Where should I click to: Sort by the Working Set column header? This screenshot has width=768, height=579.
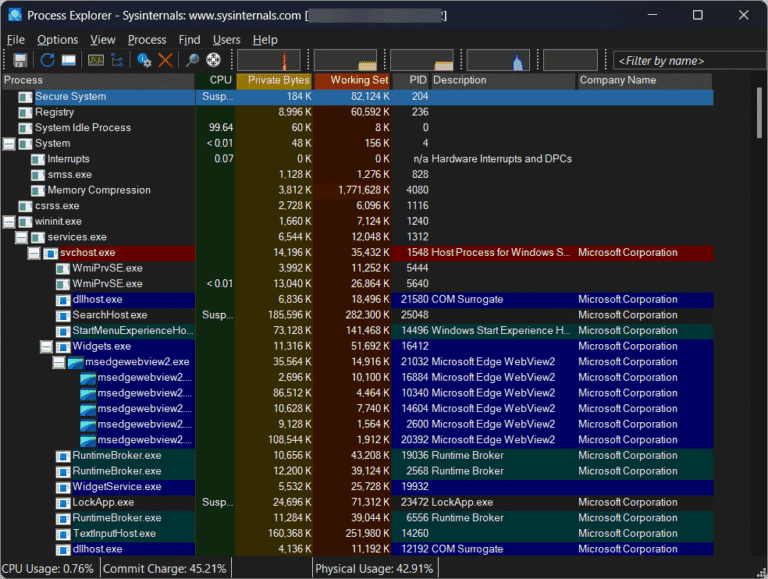(352, 80)
